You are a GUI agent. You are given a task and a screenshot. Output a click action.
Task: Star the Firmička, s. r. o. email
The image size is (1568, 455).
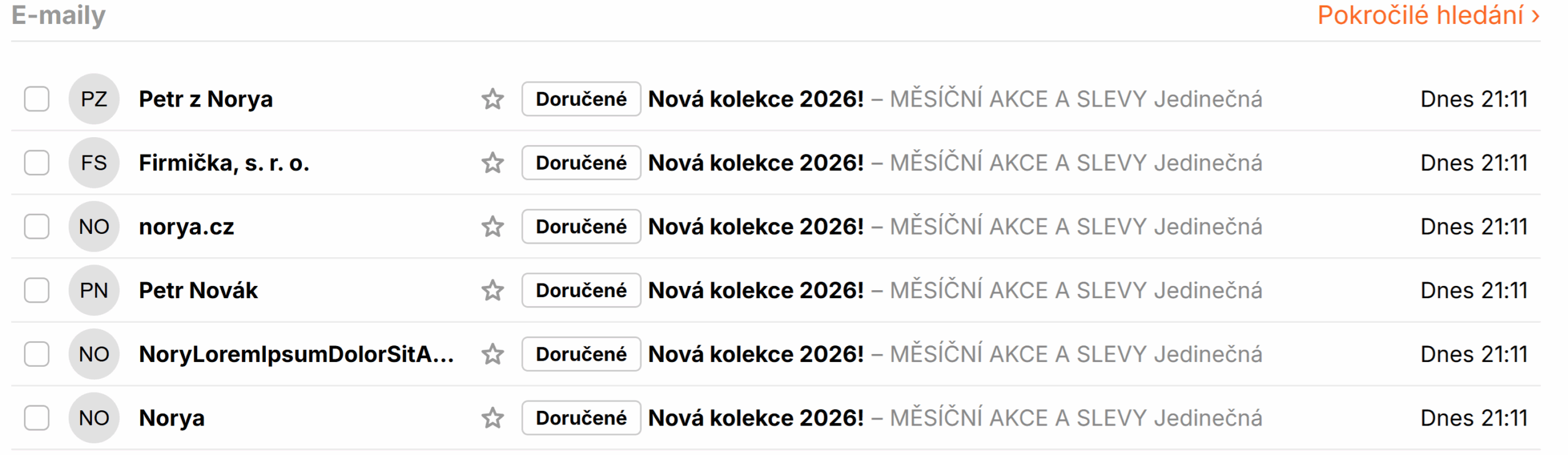(492, 163)
